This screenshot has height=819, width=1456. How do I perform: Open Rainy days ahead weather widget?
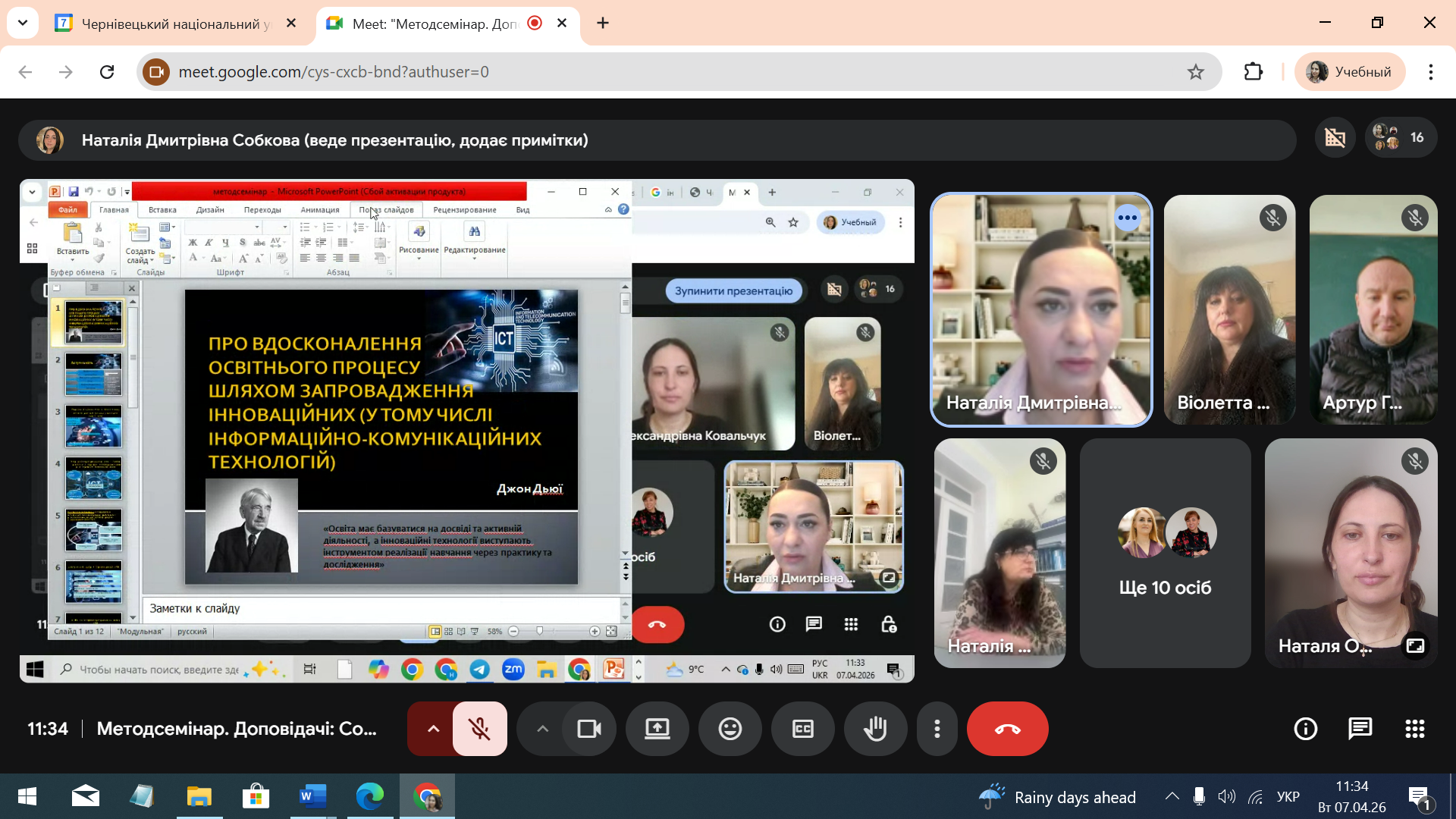pos(1057,796)
